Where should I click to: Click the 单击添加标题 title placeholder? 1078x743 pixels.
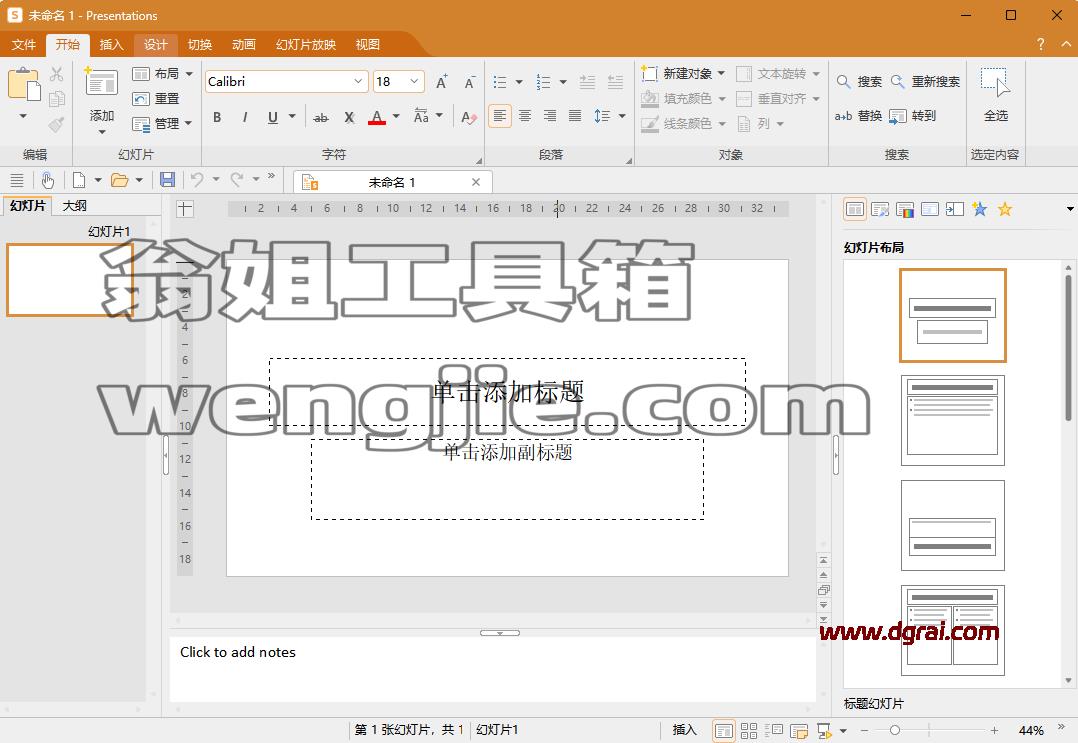pos(507,392)
